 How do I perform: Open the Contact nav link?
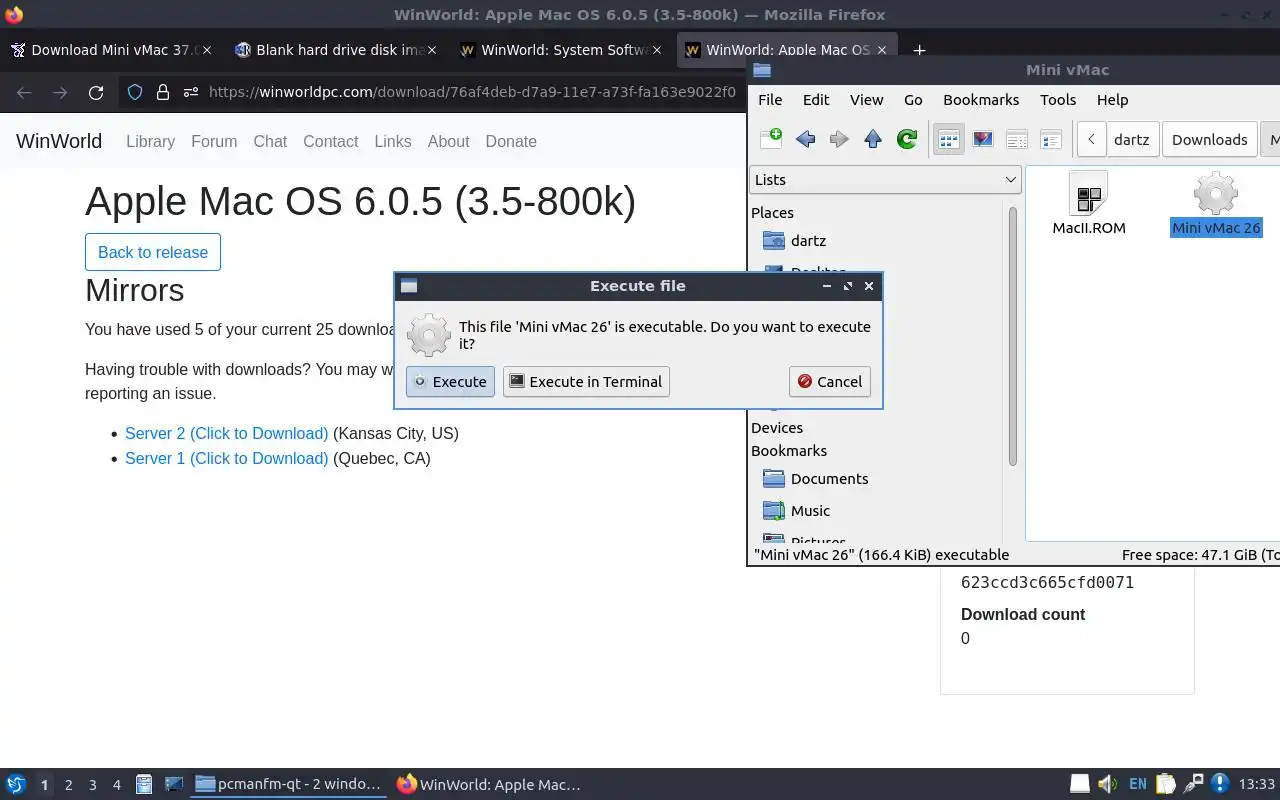330,141
